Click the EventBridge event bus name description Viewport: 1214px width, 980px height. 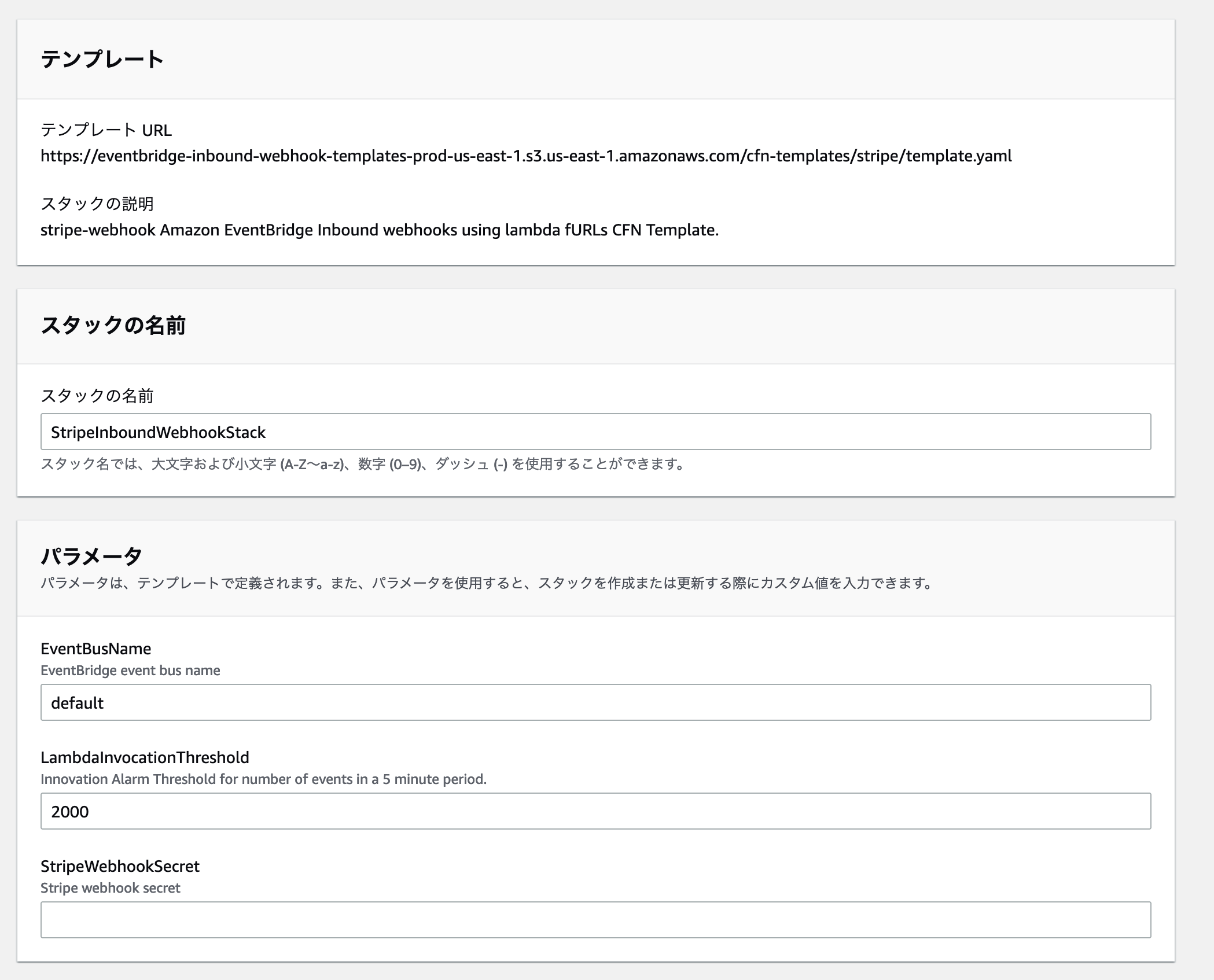point(130,670)
